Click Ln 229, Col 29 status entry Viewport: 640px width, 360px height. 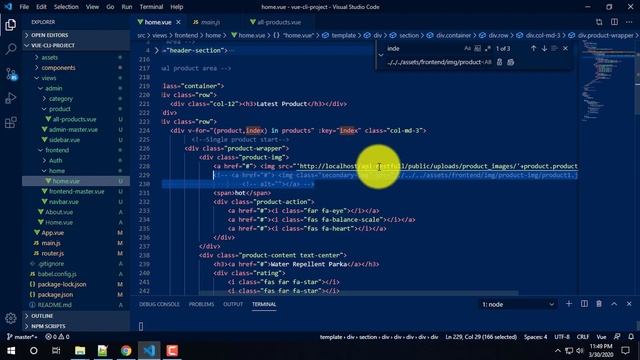click(481, 337)
